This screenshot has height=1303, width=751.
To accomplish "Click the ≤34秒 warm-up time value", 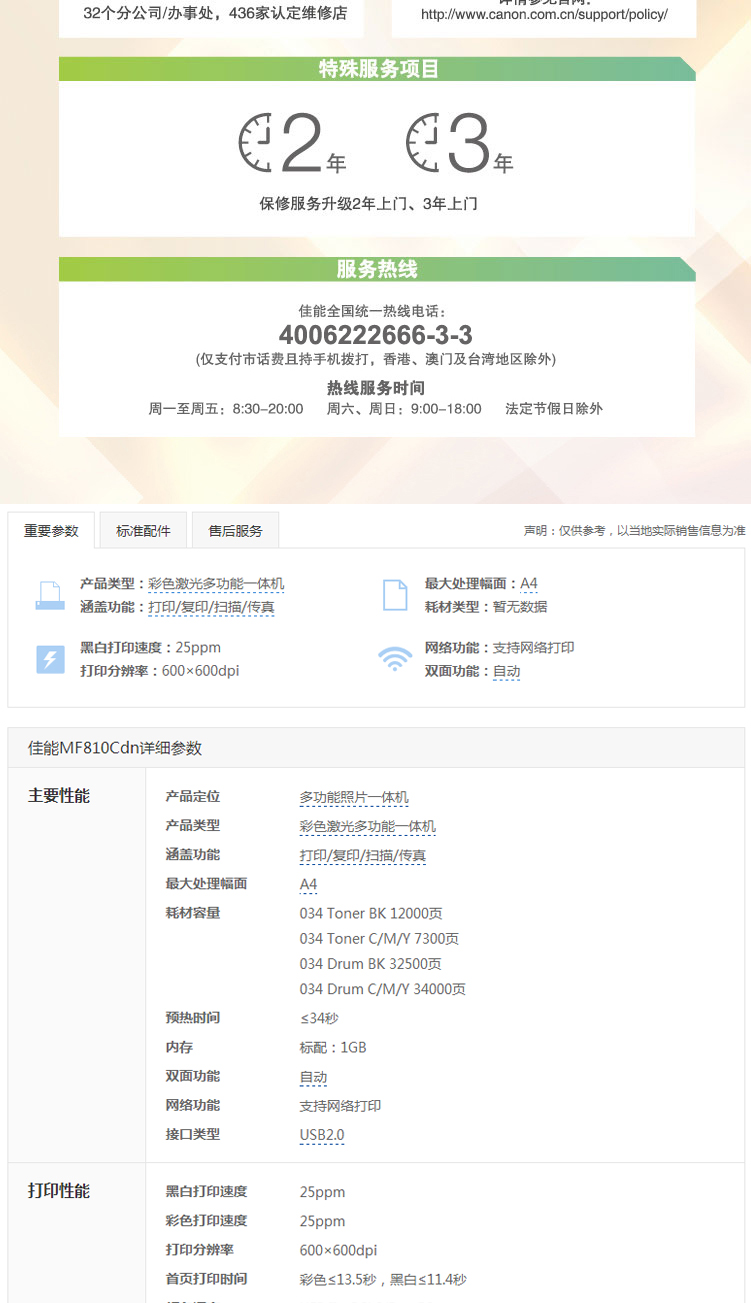I will click(x=319, y=1018).
